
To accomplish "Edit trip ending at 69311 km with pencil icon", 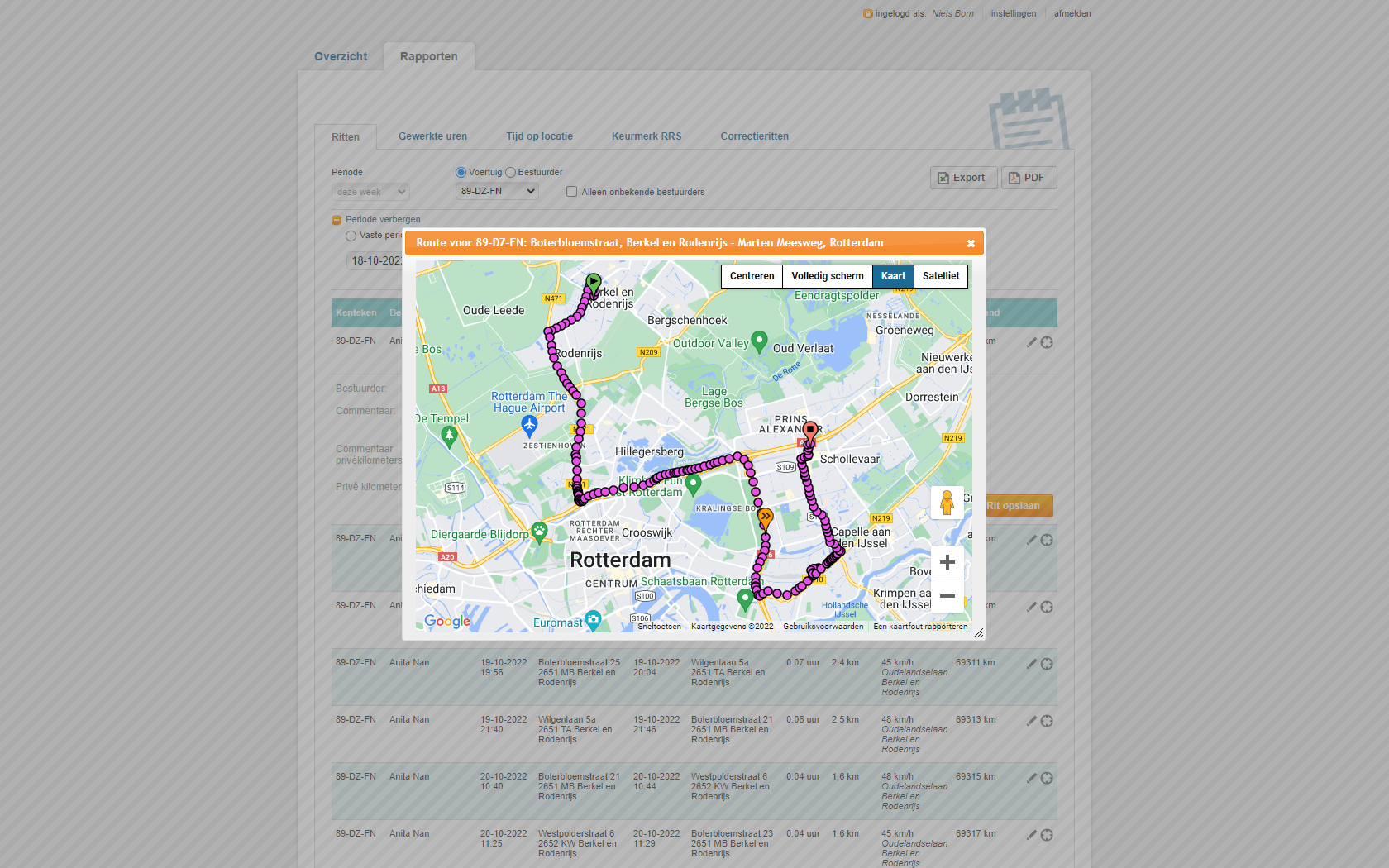I will point(1031,664).
